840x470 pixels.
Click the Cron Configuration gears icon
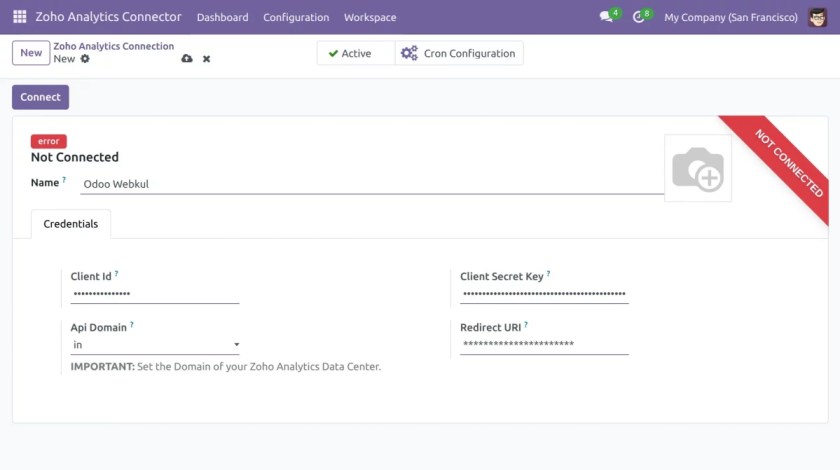coord(409,53)
